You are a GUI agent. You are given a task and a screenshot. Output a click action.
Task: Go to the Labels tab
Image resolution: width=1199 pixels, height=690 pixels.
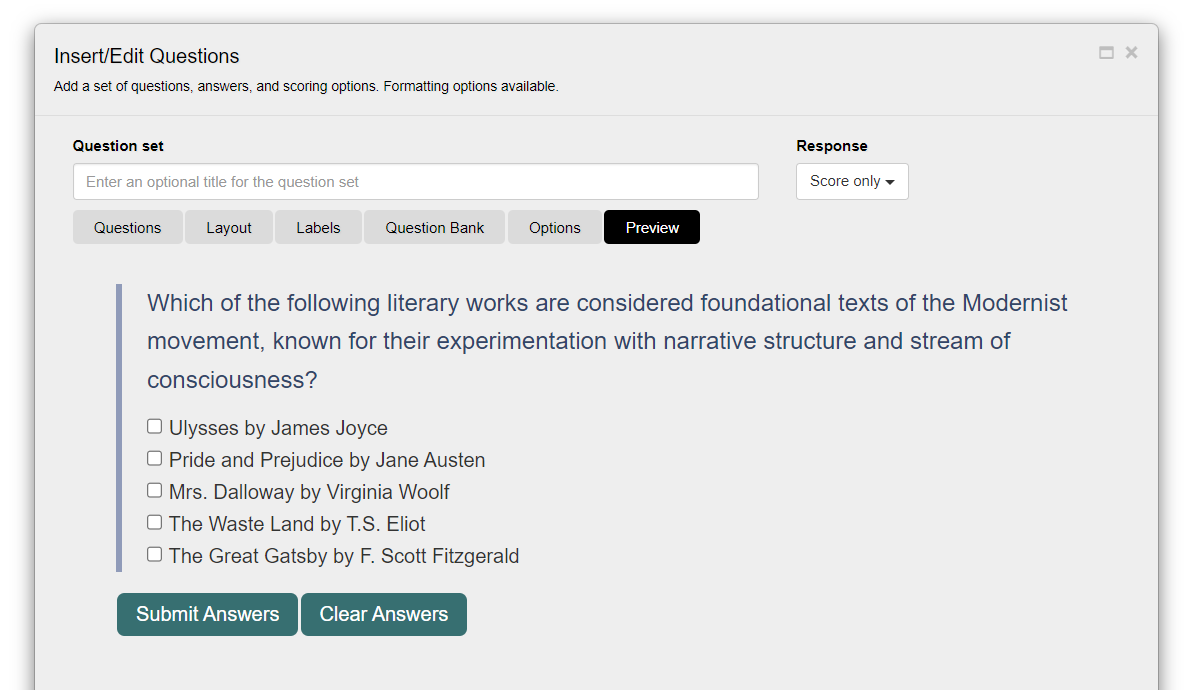(318, 227)
